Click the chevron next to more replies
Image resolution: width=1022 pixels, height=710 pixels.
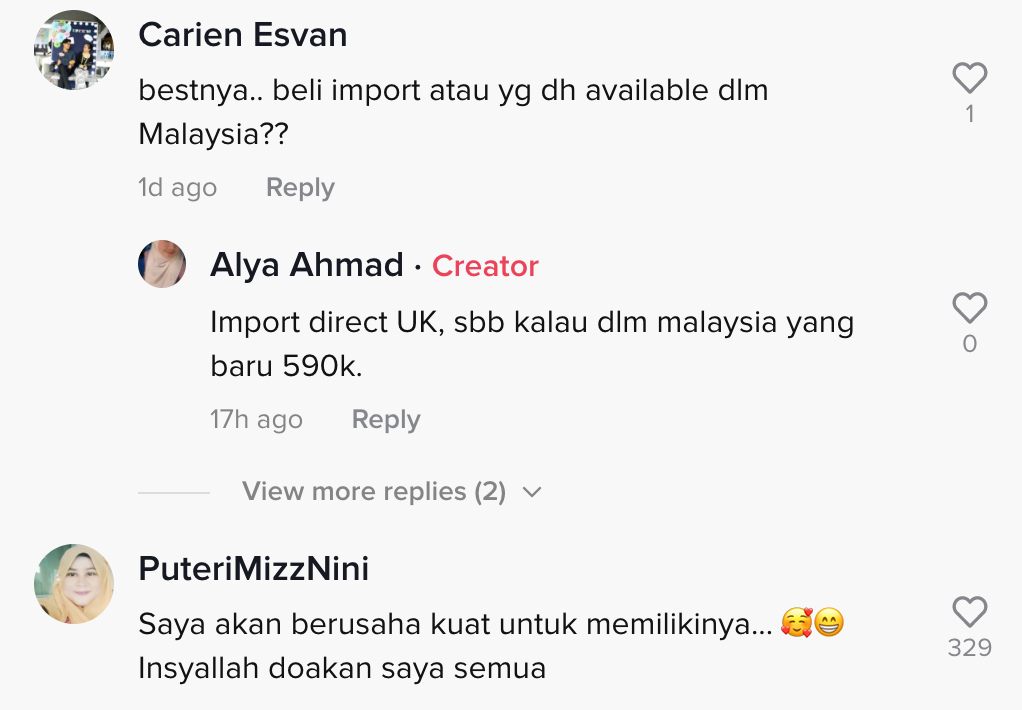(533, 492)
